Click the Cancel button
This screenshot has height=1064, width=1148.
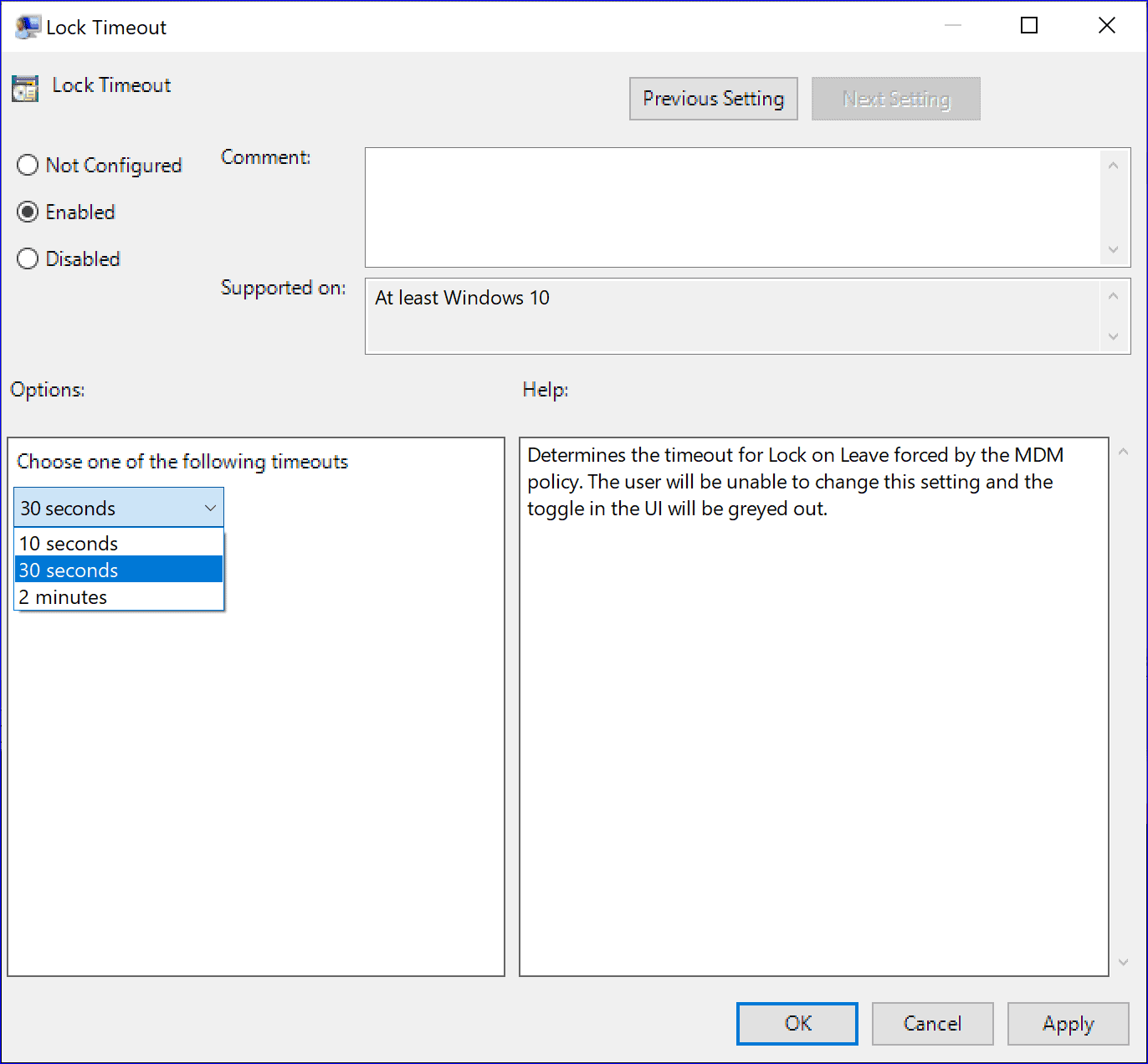tap(933, 1024)
